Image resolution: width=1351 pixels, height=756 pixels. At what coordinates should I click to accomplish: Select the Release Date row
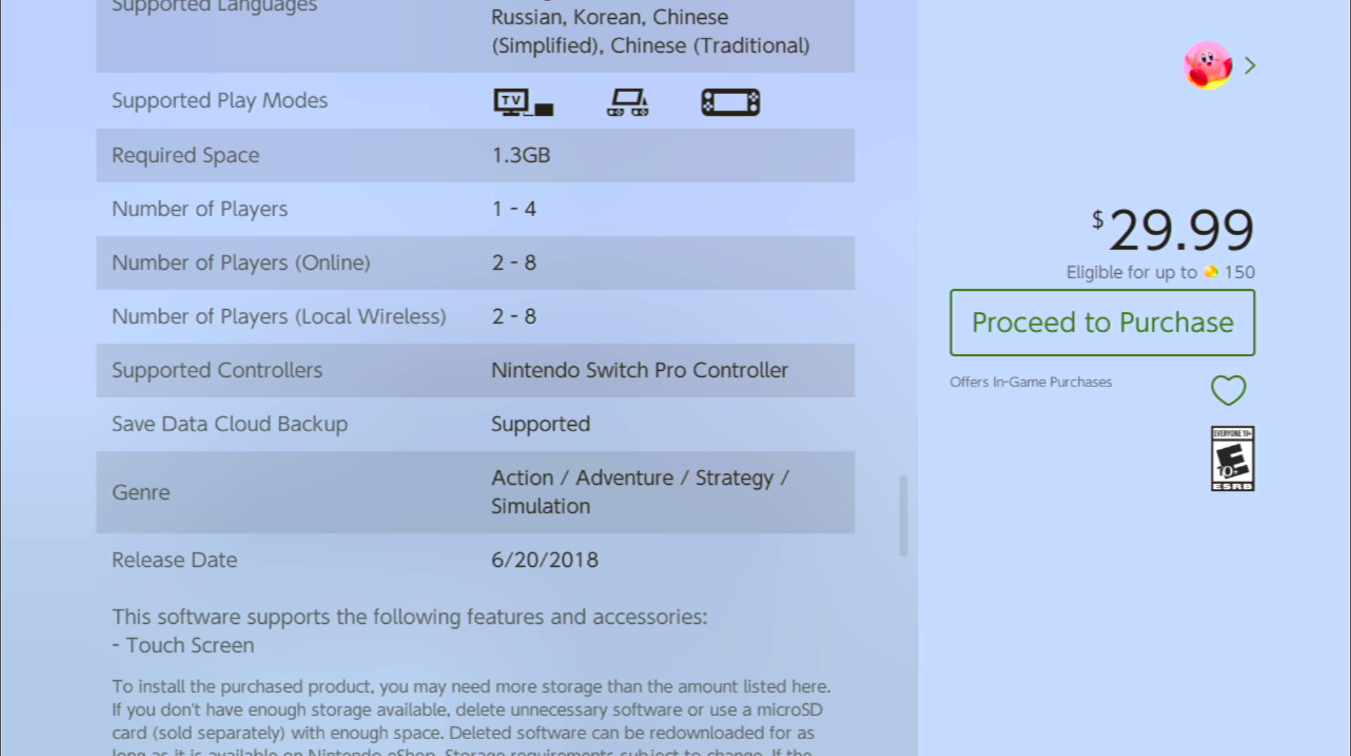click(475, 560)
